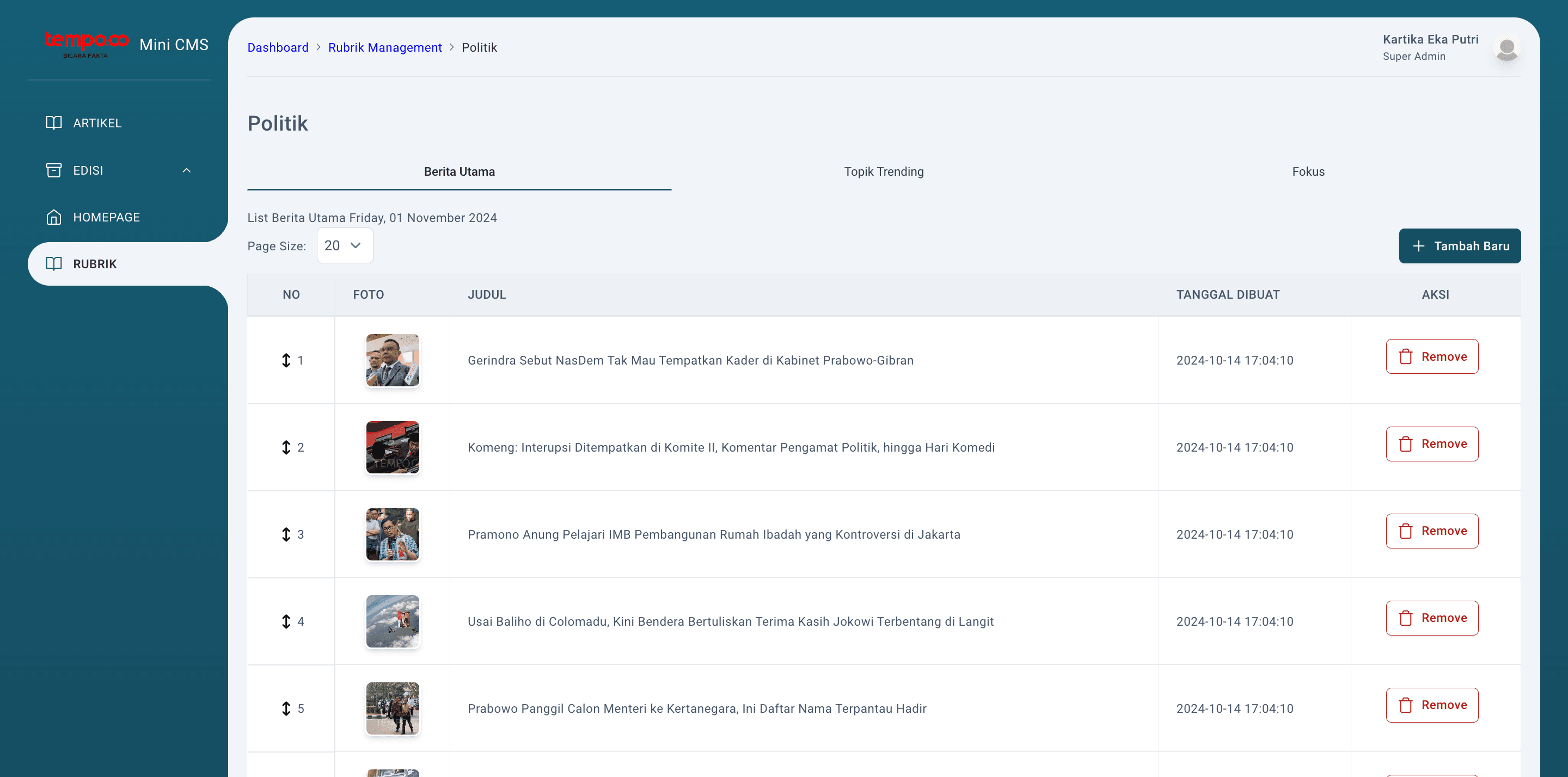Remove the Pramono Anung IMB article
Screen dimensions: 1568x777
point(1432,531)
